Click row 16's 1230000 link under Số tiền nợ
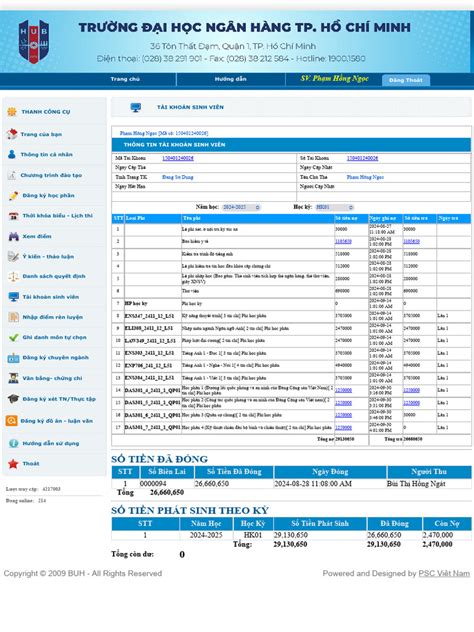Screen dimensions: 474x632 coord(343,415)
